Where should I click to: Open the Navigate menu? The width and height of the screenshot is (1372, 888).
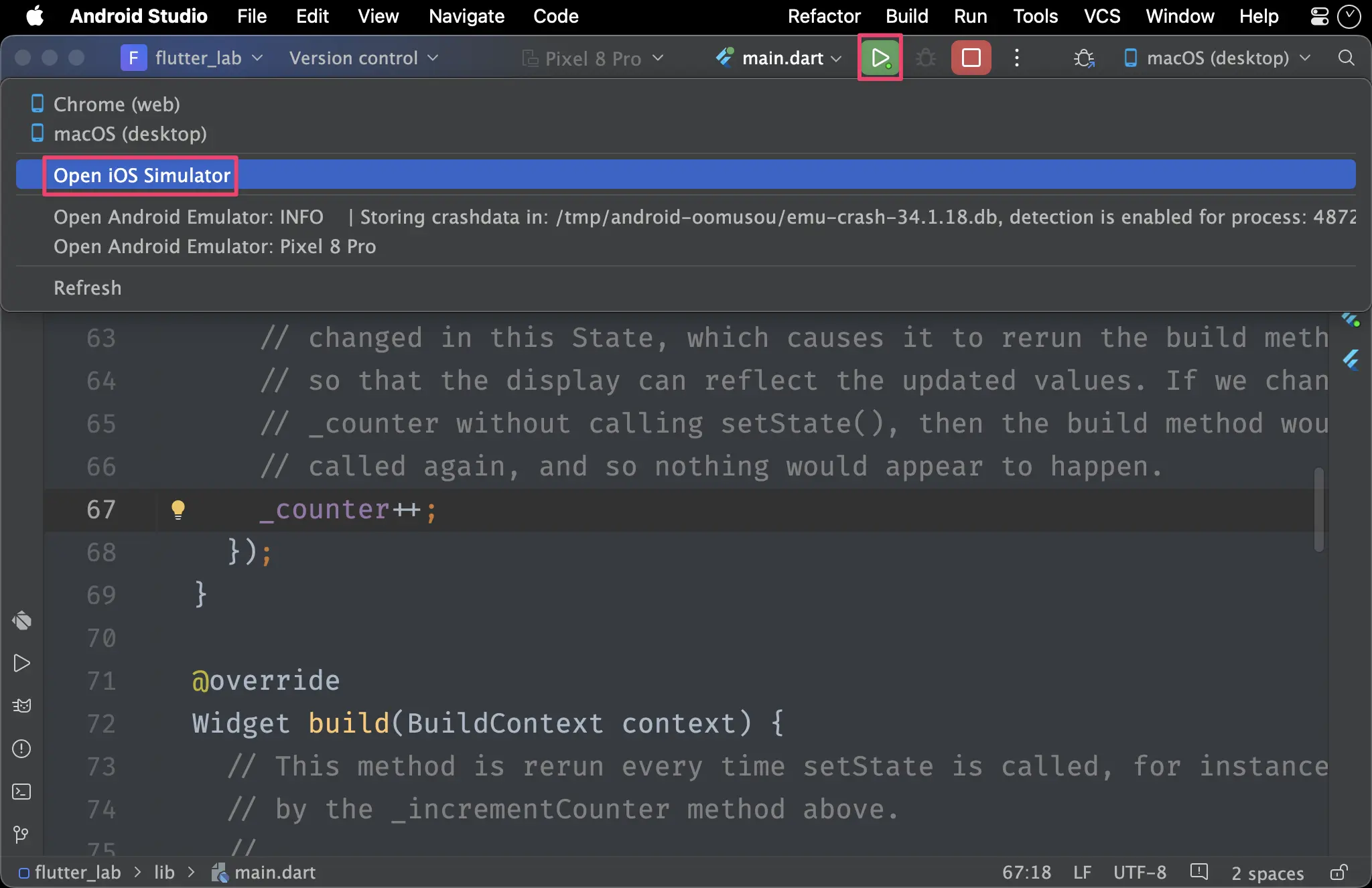coord(466,16)
